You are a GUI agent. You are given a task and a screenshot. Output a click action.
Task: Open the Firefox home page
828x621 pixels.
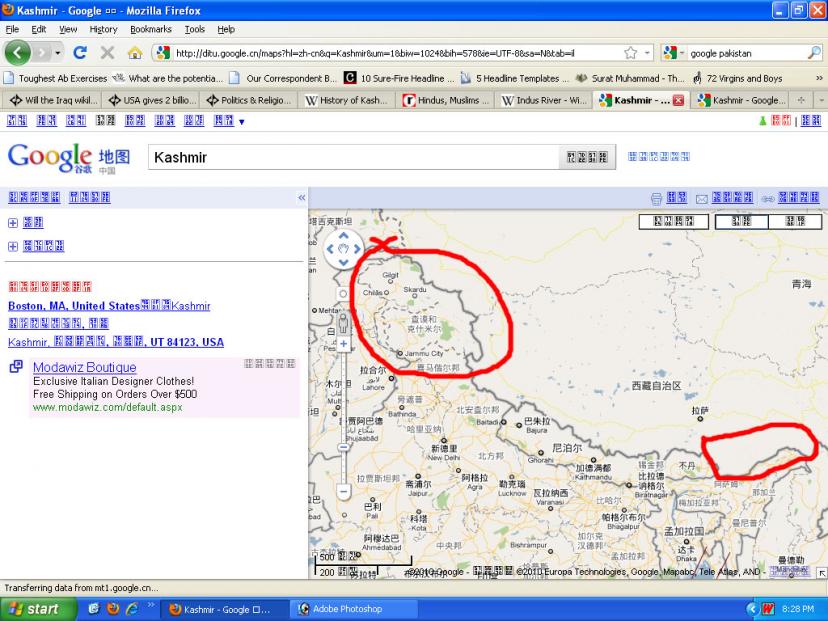(135, 52)
